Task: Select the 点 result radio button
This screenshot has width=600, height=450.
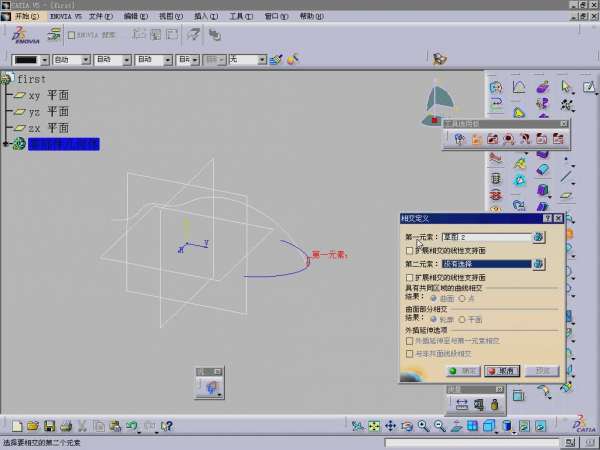Action: [x=463, y=297]
